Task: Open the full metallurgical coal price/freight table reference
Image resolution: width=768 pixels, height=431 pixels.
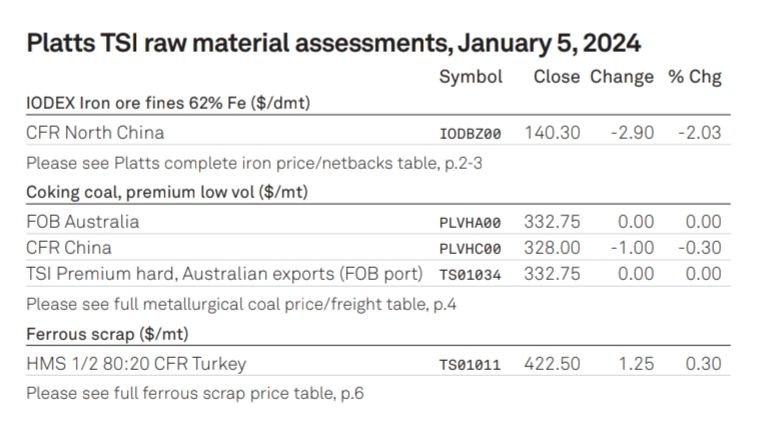Action: (x=241, y=305)
